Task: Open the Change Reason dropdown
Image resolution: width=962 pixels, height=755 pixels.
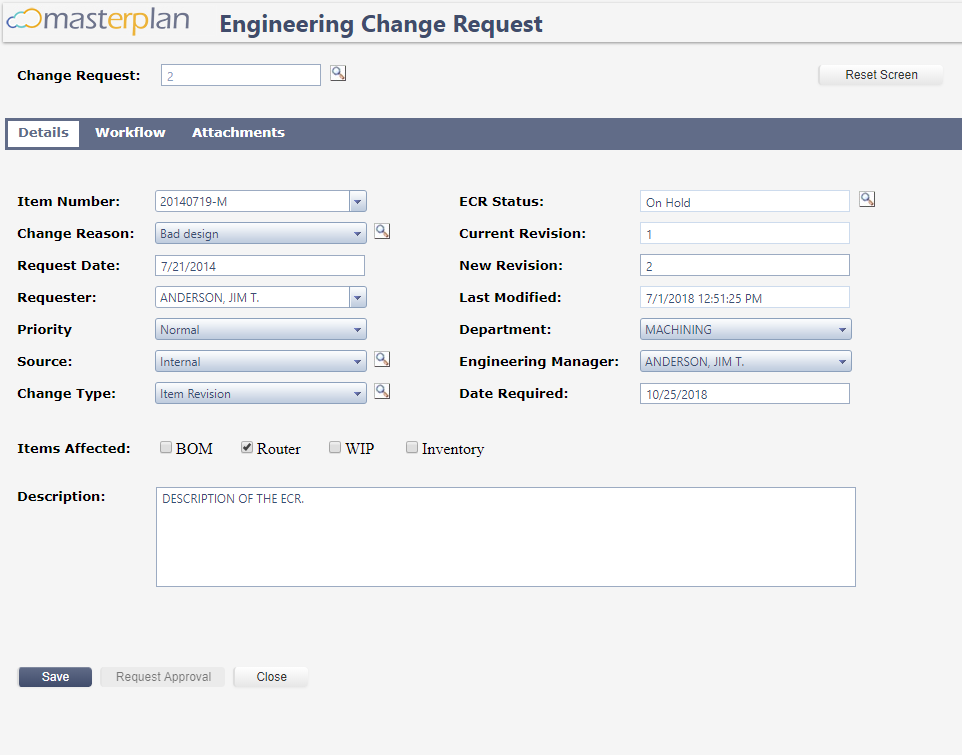Action: pyautogui.click(x=261, y=233)
